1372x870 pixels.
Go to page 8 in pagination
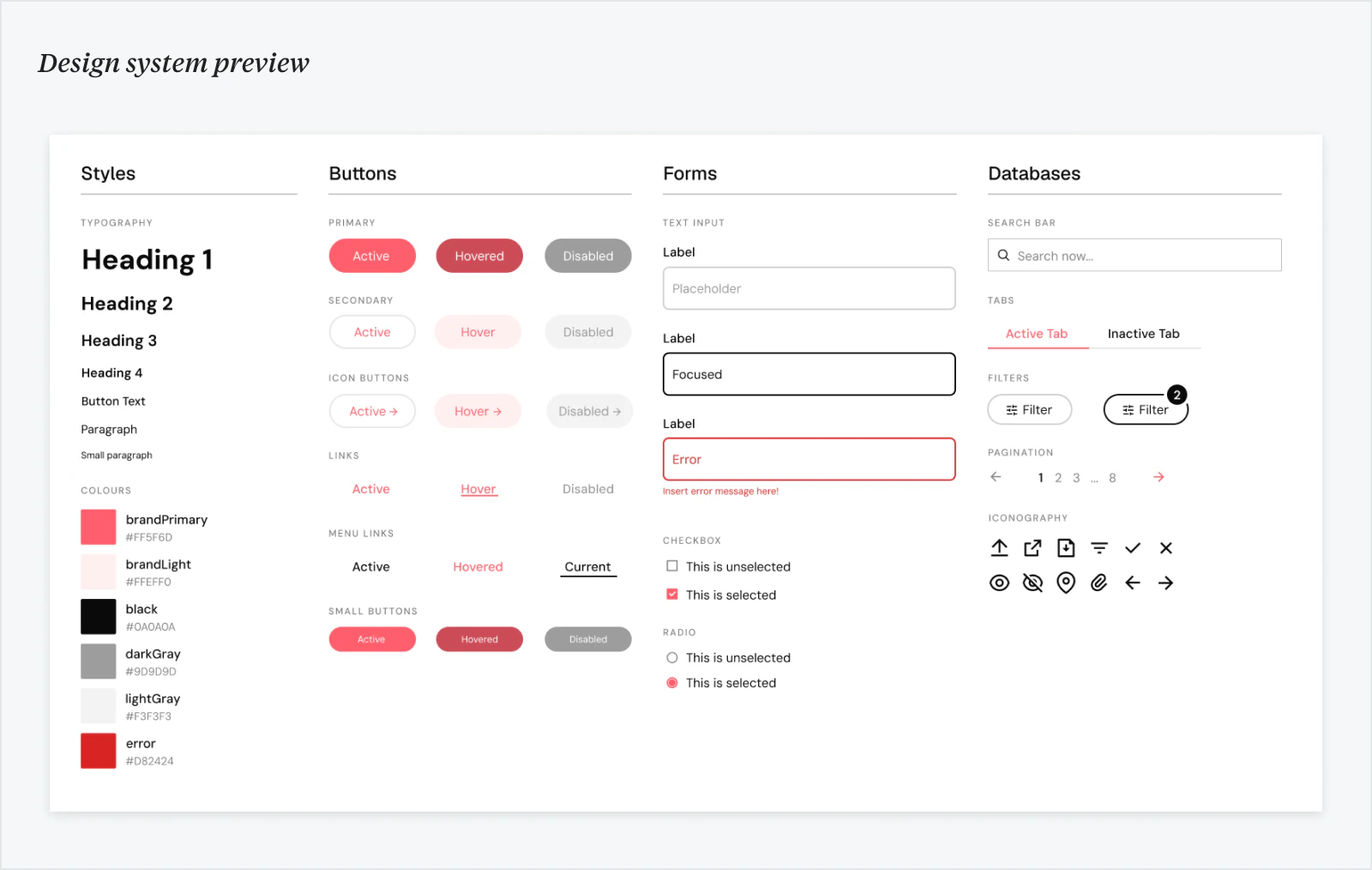click(x=1112, y=478)
